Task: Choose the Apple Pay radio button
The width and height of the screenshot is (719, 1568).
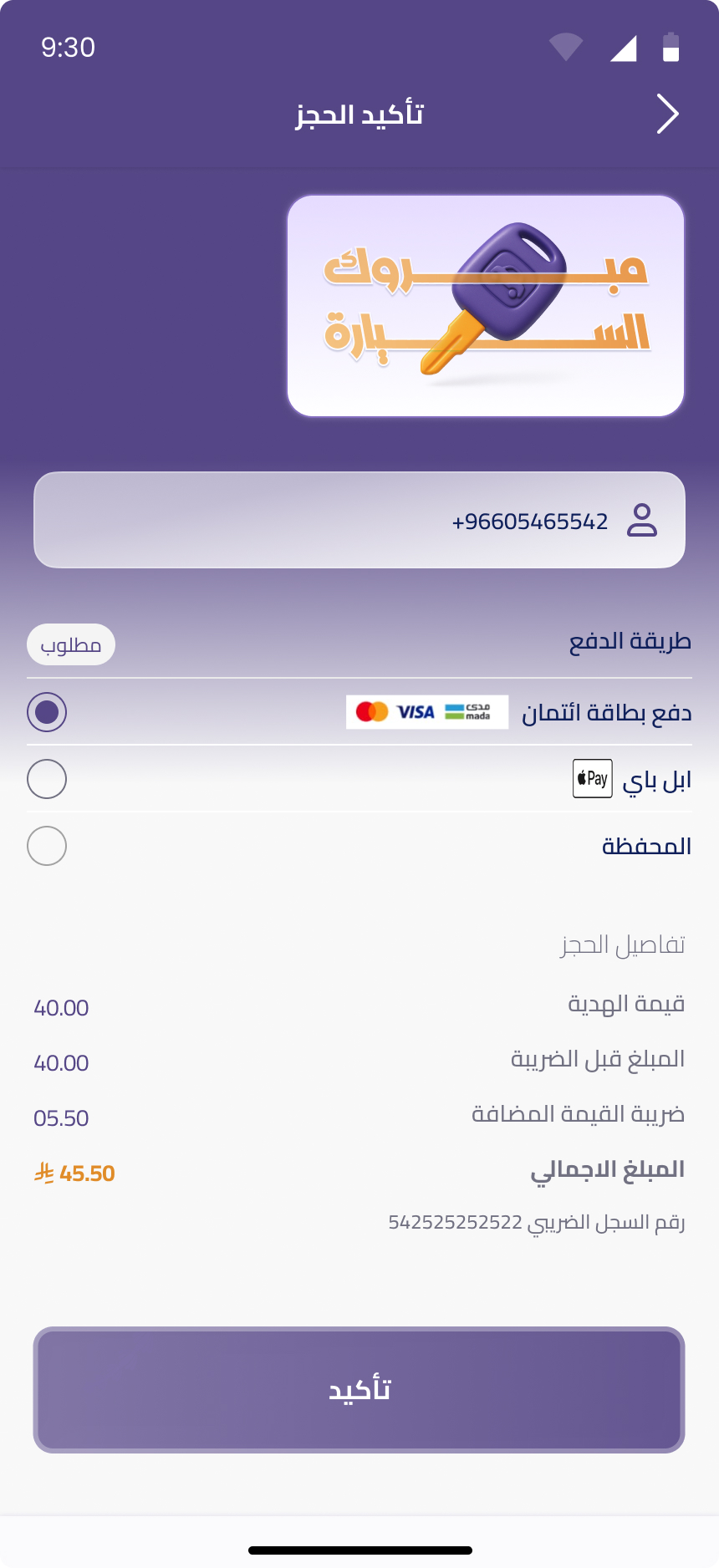Action: point(47,779)
